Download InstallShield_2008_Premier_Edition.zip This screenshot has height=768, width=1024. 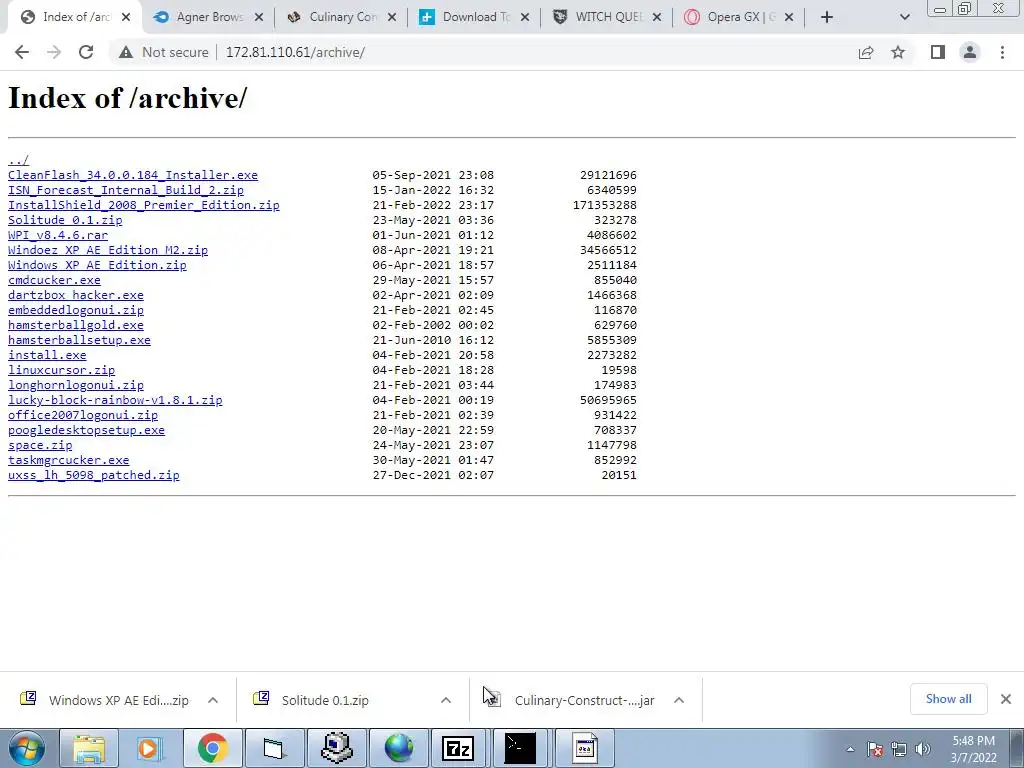(x=144, y=205)
